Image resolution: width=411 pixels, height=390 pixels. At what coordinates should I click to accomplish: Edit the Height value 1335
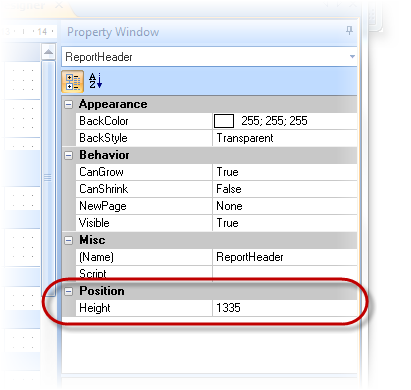tap(228, 308)
